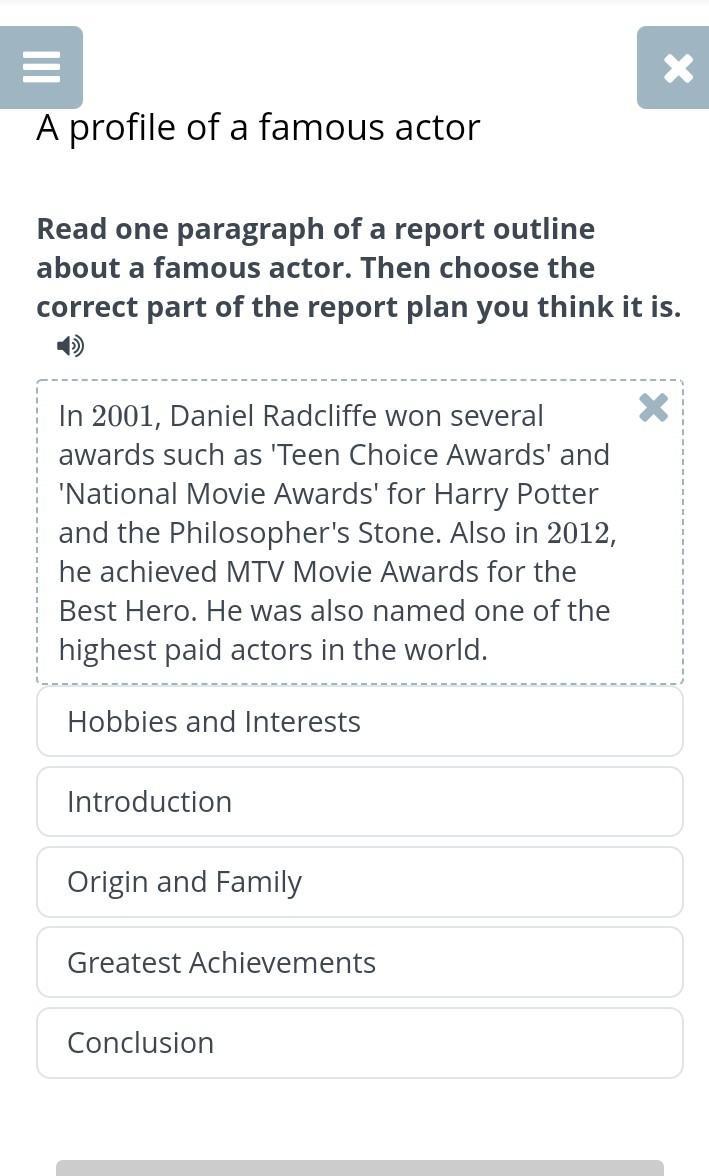Play the audio with the speaker icon
The width and height of the screenshot is (709, 1176).
(70, 346)
